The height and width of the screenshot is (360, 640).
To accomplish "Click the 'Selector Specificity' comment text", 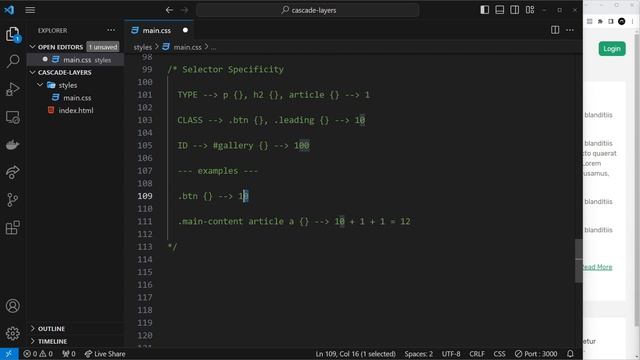I will coord(233,69).
